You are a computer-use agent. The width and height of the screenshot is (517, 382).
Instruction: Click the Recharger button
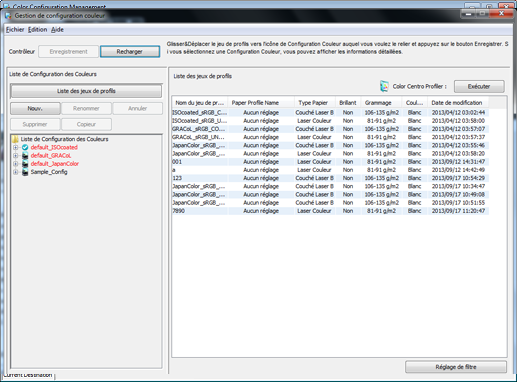point(130,52)
